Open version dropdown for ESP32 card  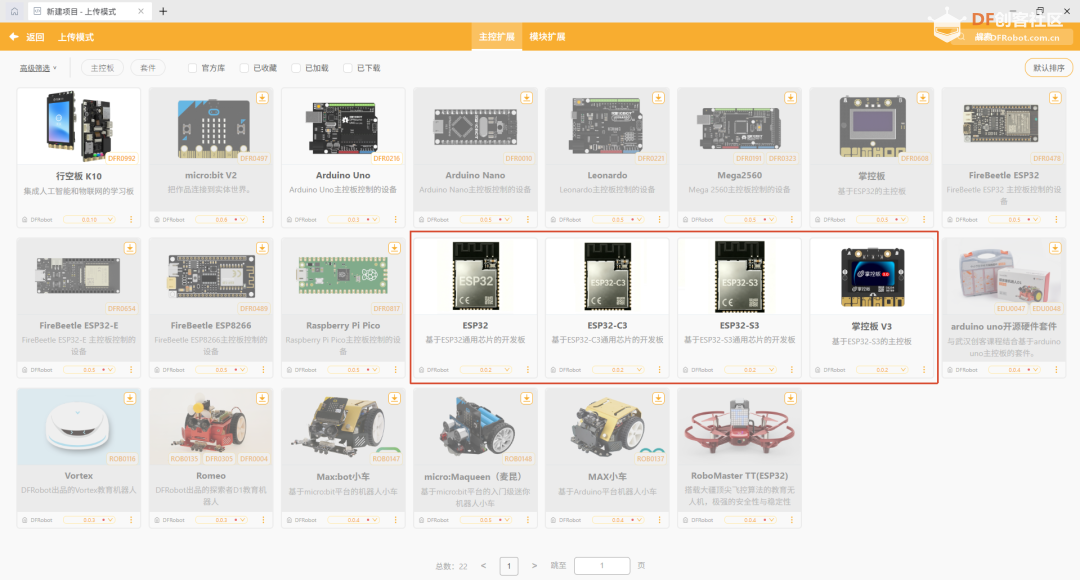click(x=486, y=370)
